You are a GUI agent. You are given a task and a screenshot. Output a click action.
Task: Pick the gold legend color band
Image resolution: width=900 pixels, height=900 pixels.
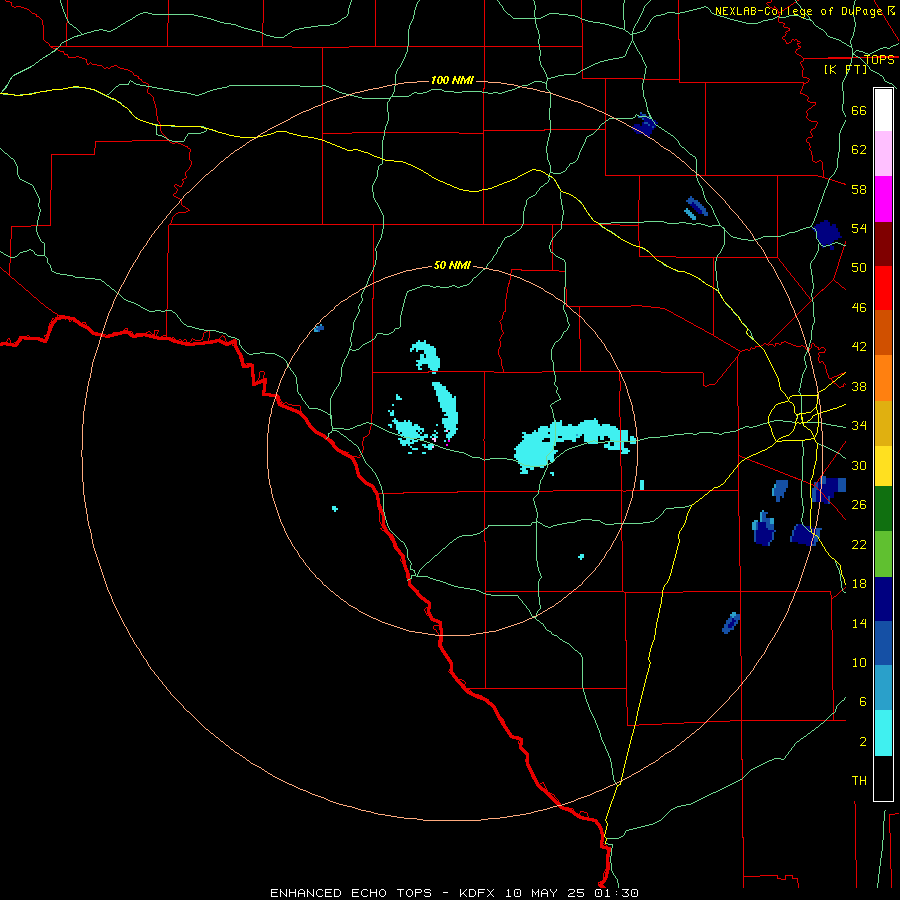(883, 424)
